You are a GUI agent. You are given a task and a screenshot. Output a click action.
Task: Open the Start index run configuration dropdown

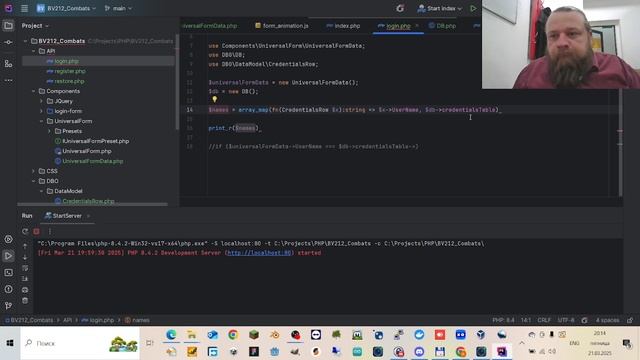(439, 8)
